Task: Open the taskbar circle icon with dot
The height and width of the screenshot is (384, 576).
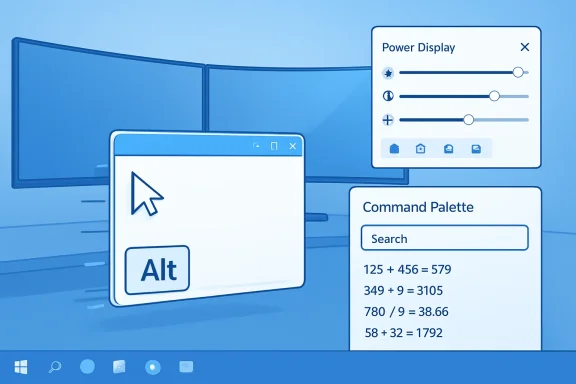Action: click(x=153, y=367)
